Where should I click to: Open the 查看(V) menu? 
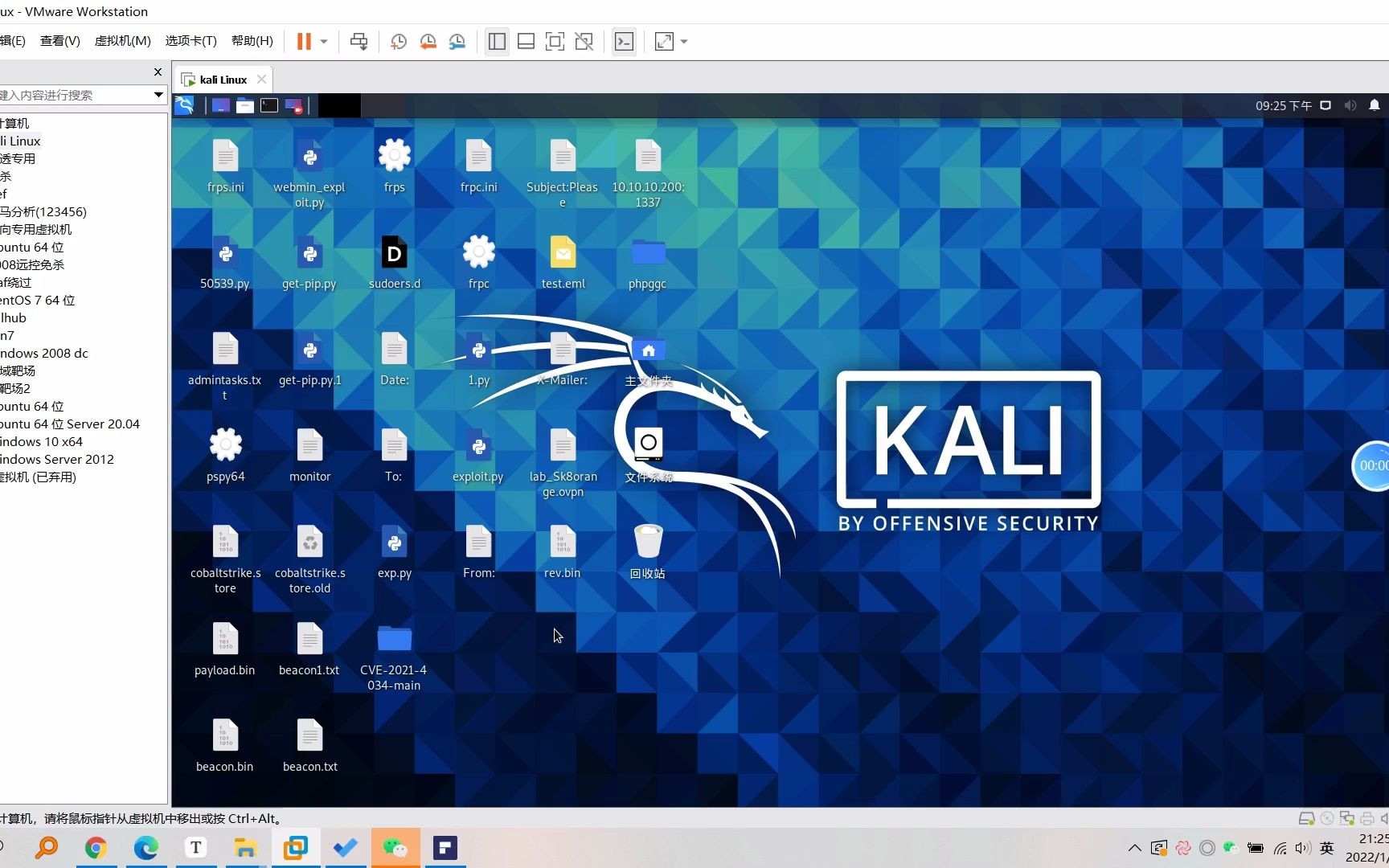point(60,41)
